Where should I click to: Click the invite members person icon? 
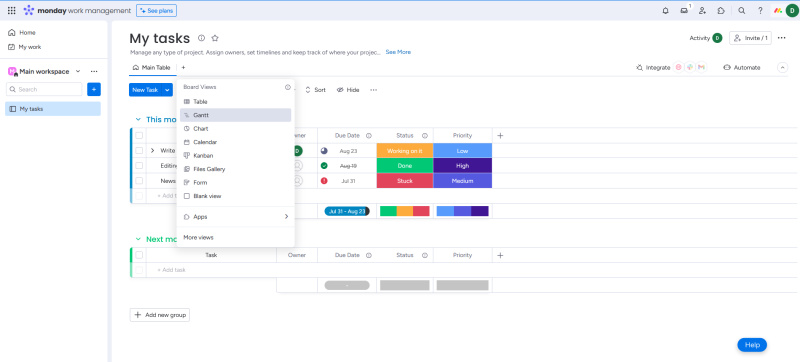coord(703,10)
